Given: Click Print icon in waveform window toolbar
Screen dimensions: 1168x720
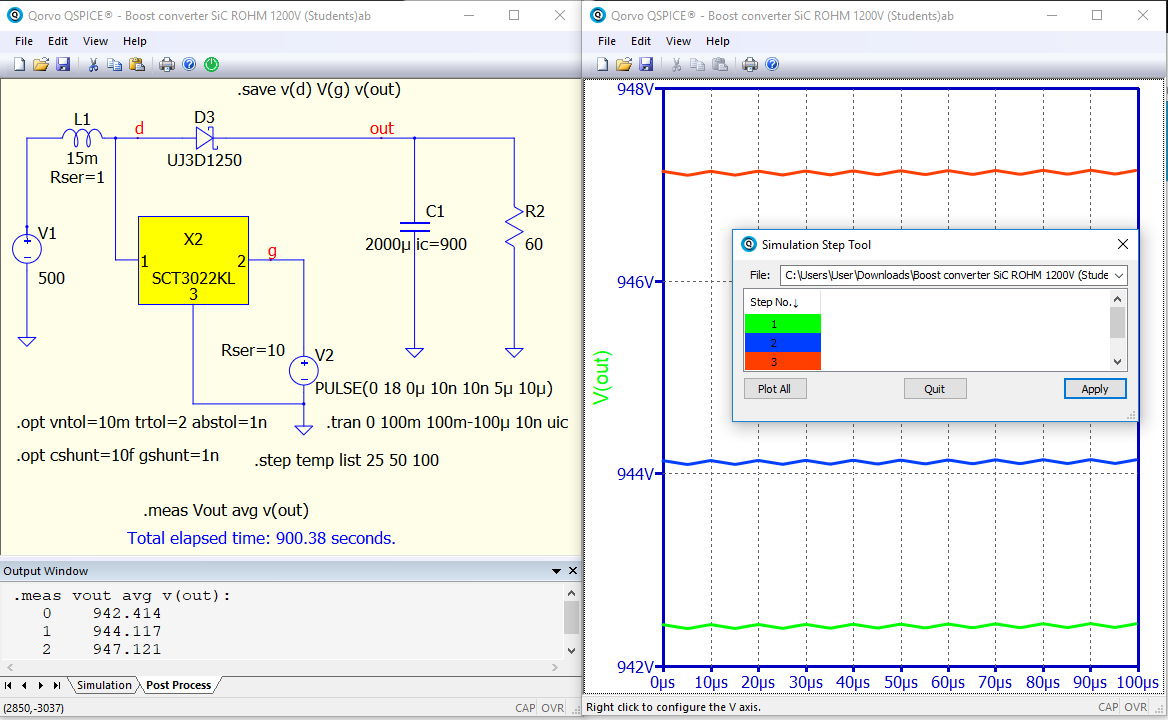Looking at the screenshot, I should click(x=750, y=64).
